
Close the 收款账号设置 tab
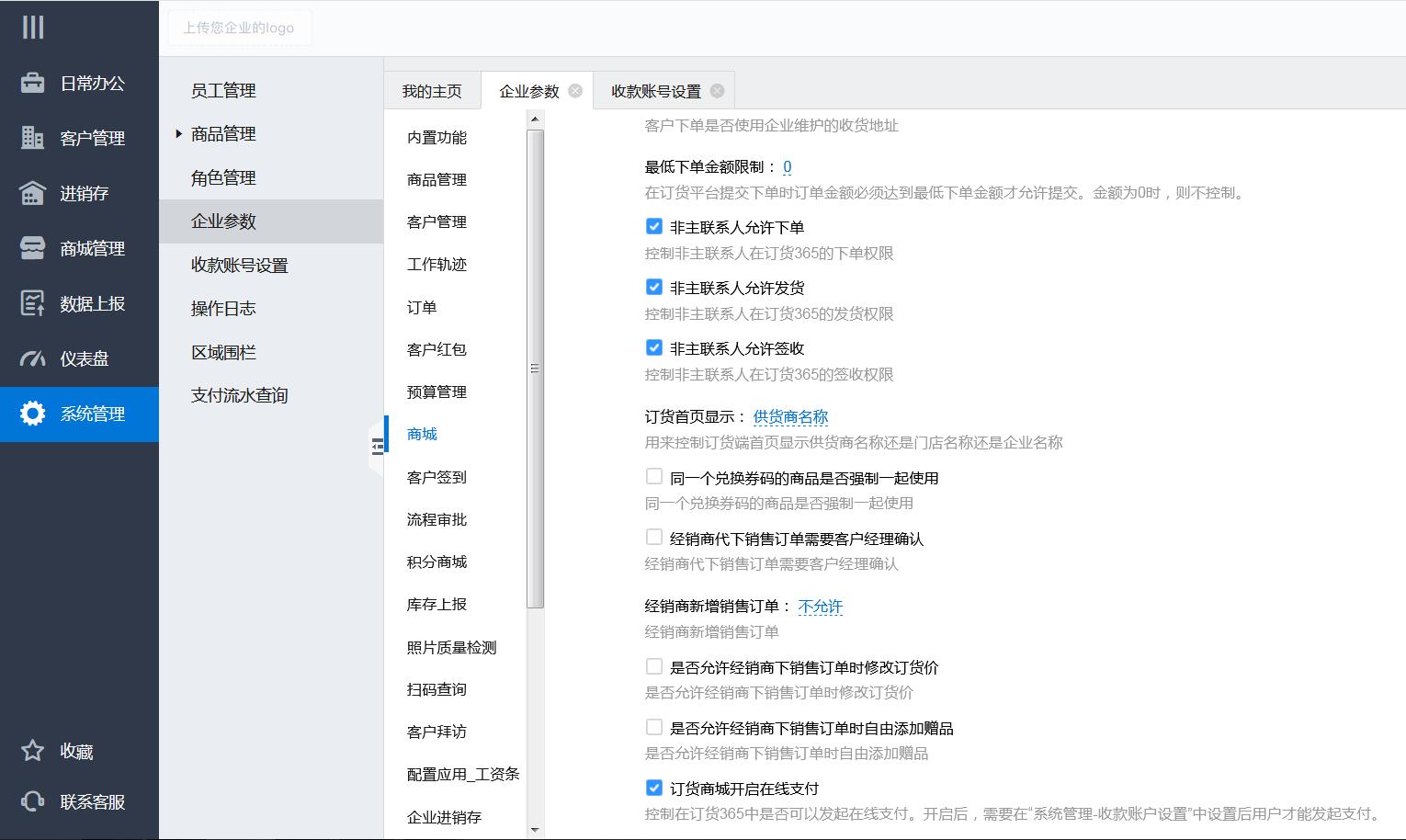coord(717,91)
